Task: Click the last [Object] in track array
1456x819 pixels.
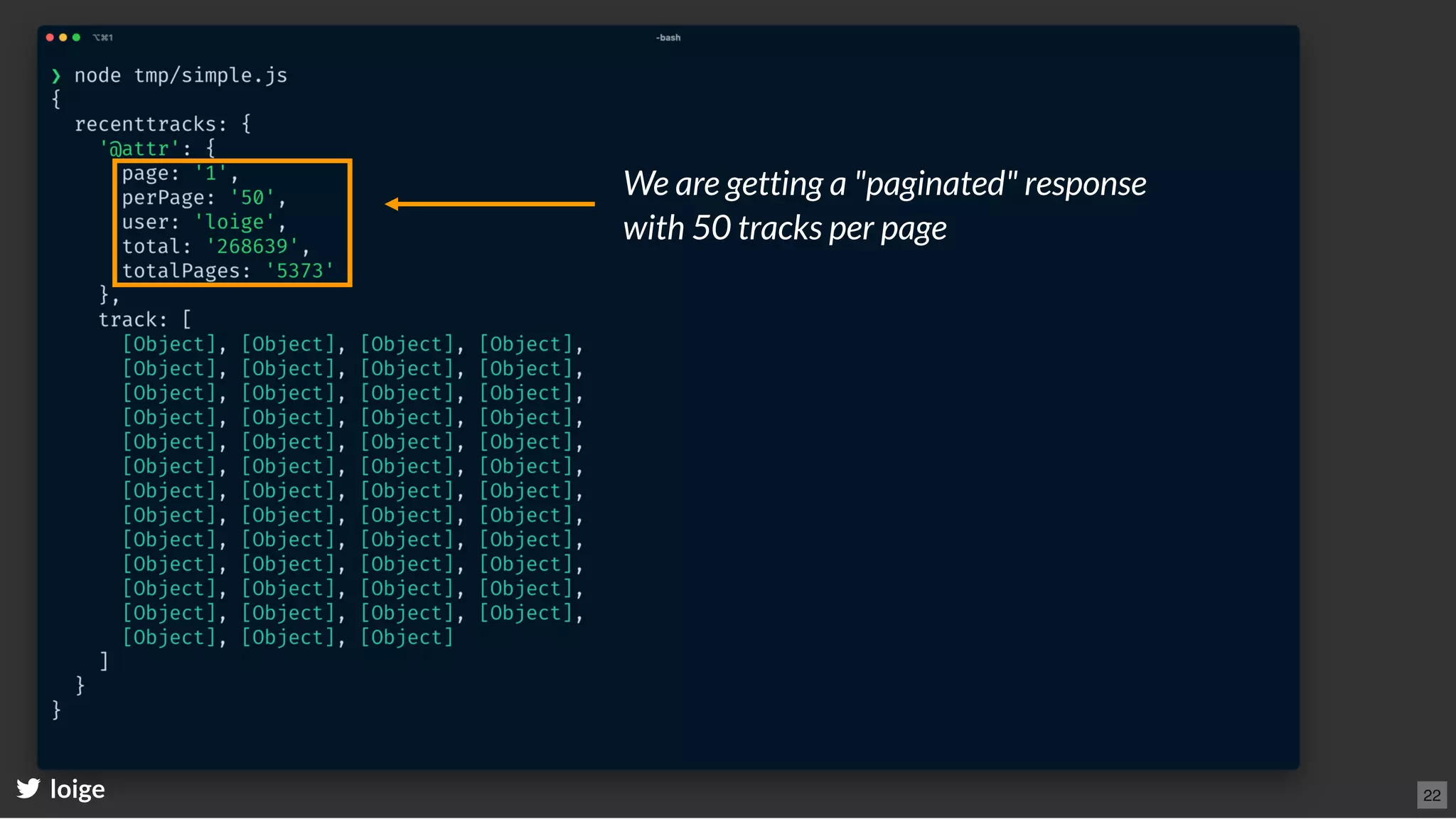Action: coord(407,638)
